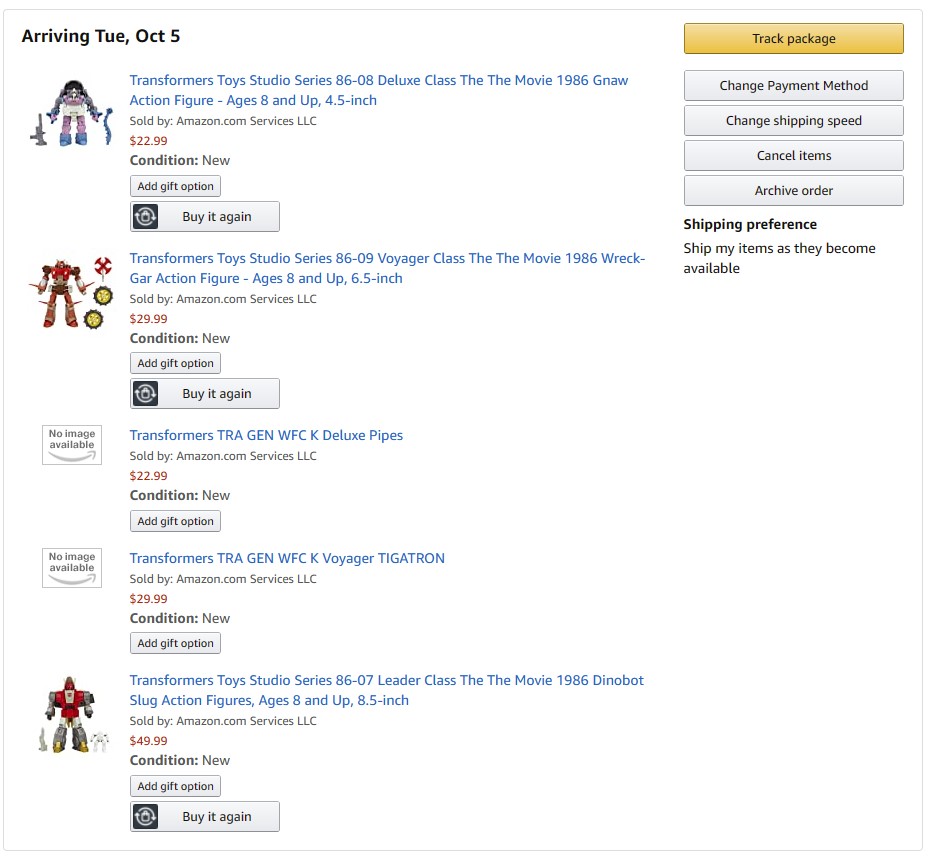Image resolution: width=940 pixels, height=867 pixels.
Task: Add gift option for the Gnaw figure
Action: [176, 186]
